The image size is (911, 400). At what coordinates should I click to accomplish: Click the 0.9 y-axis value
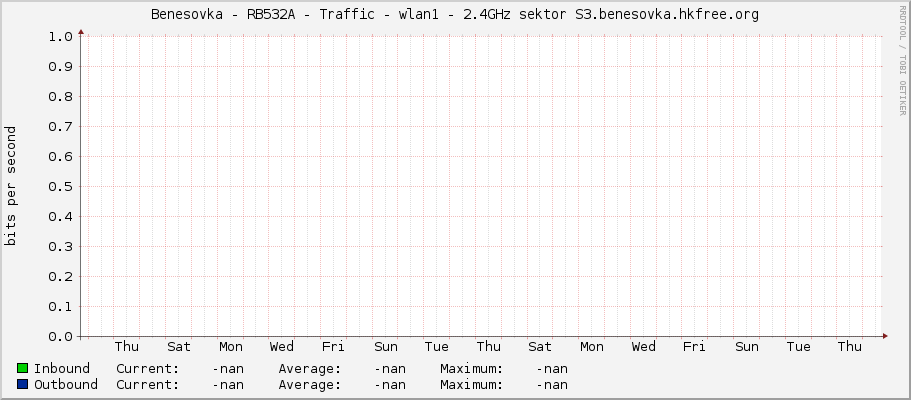coord(60,66)
